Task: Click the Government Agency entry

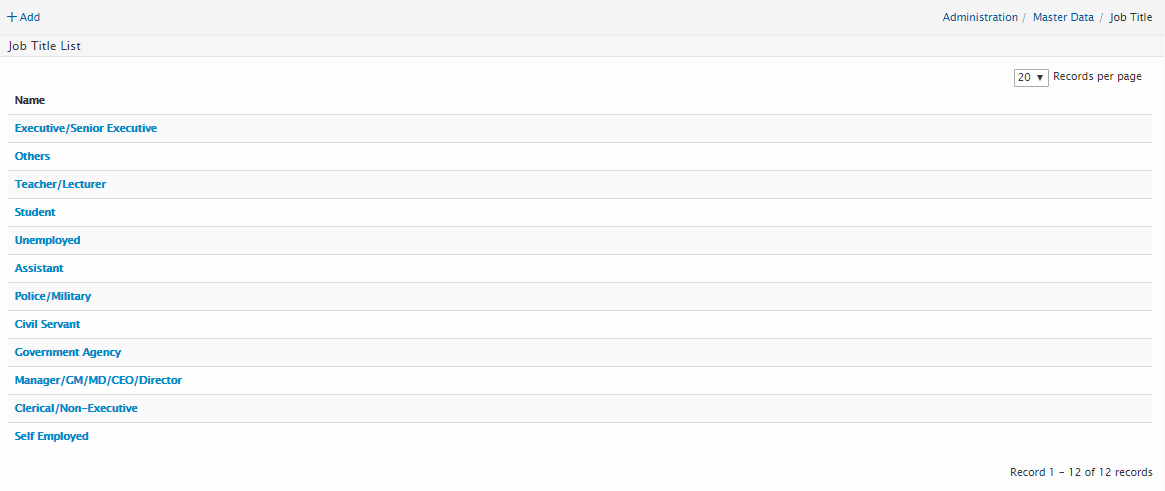Action: point(68,352)
